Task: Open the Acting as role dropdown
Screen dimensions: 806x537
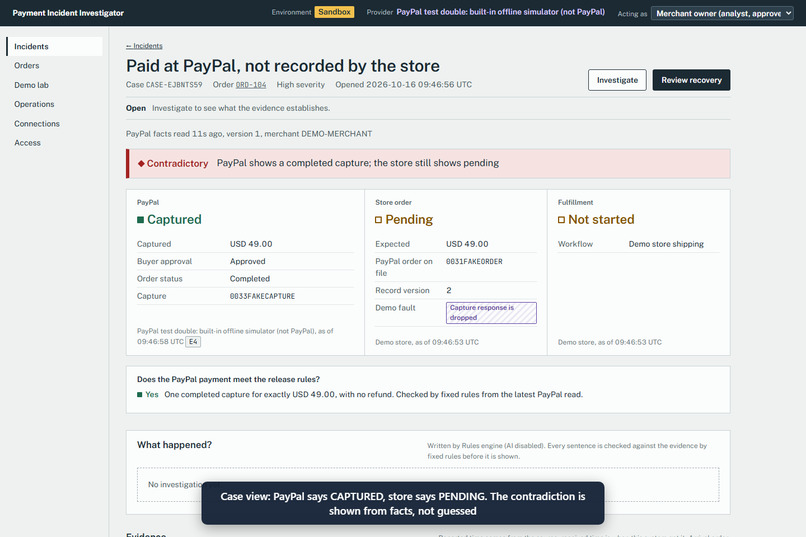Action: pyautogui.click(x=722, y=13)
